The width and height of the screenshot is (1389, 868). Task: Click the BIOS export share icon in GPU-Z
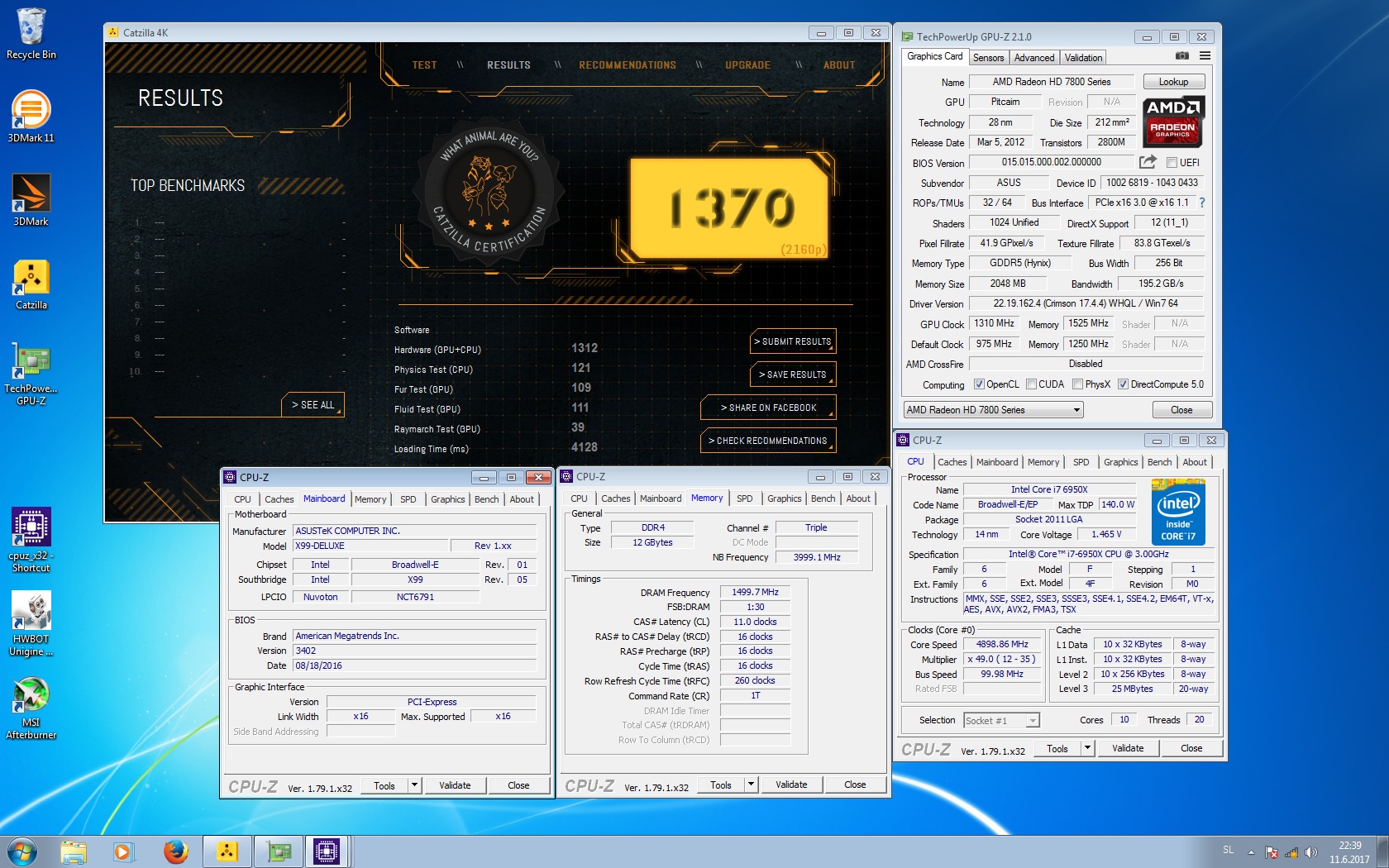(1148, 162)
